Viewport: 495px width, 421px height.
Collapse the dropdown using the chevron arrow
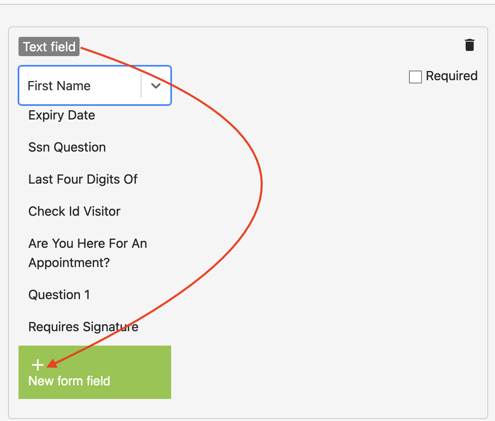tap(156, 86)
